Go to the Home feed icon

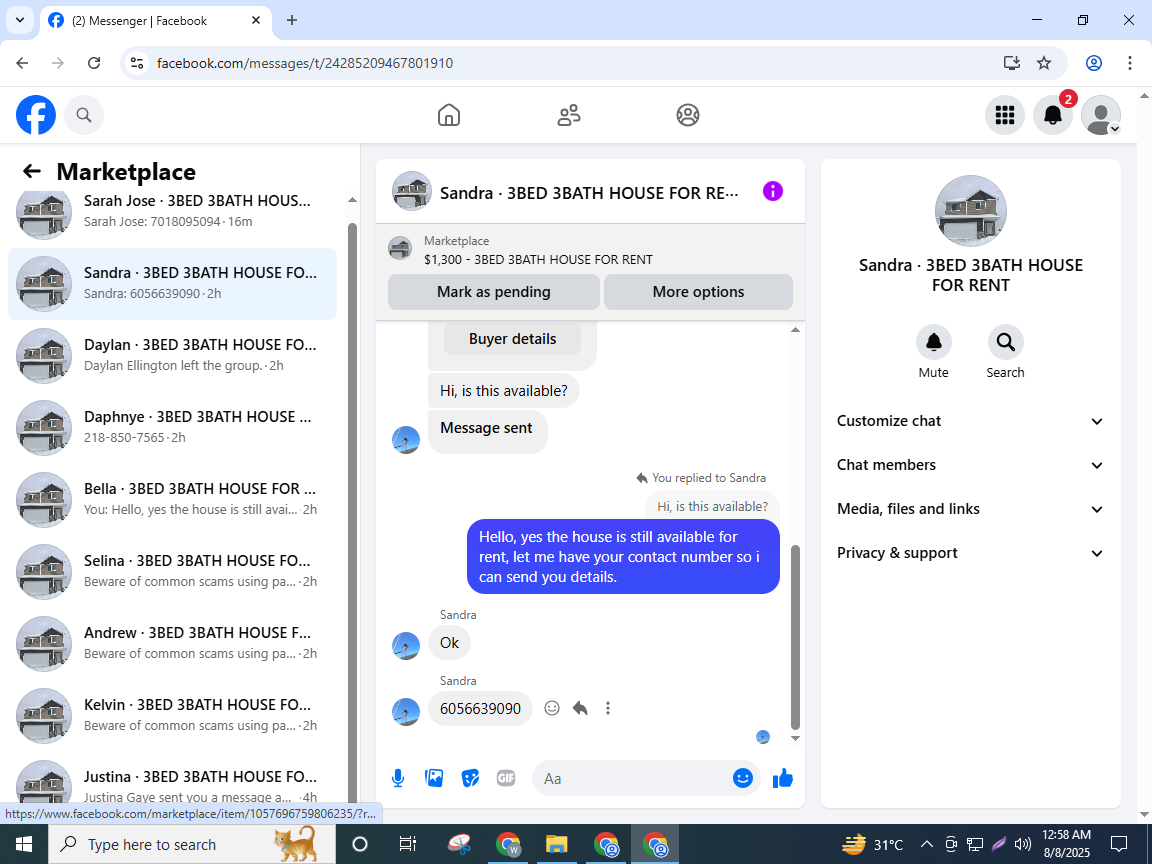tap(449, 115)
